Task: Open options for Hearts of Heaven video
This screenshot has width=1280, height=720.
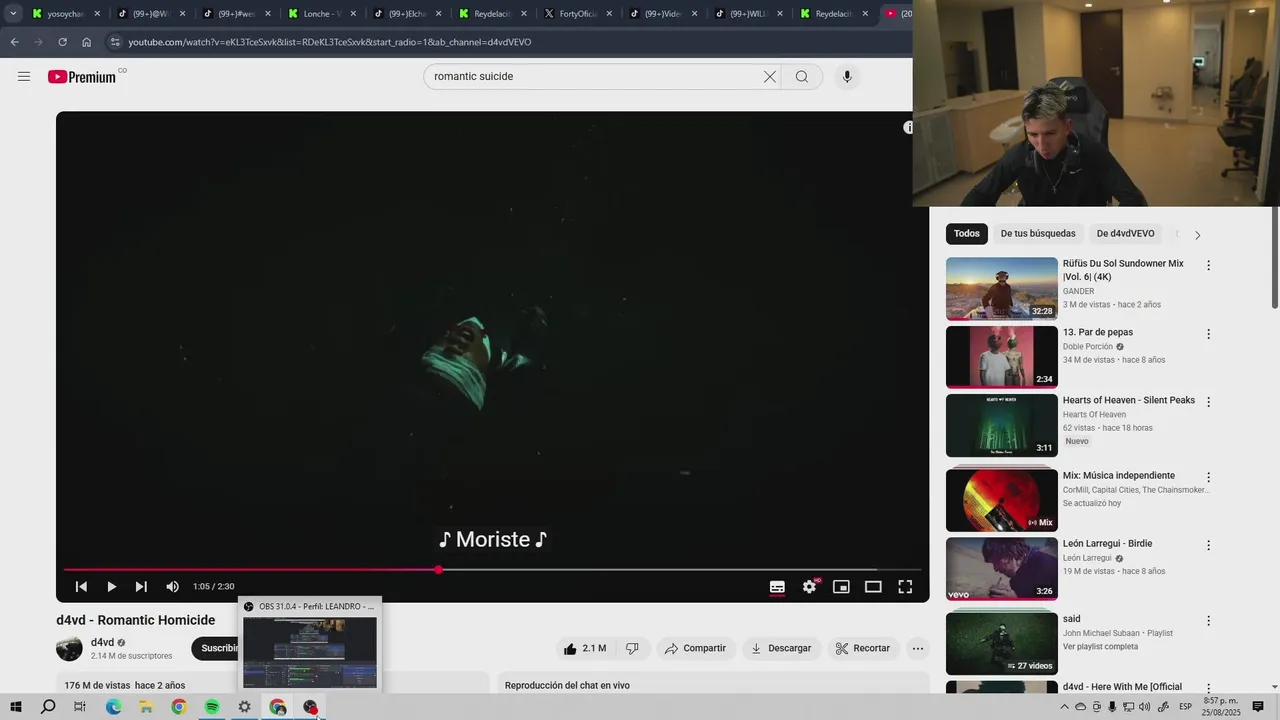Action: pyautogui.click(x=1208, y=402)
